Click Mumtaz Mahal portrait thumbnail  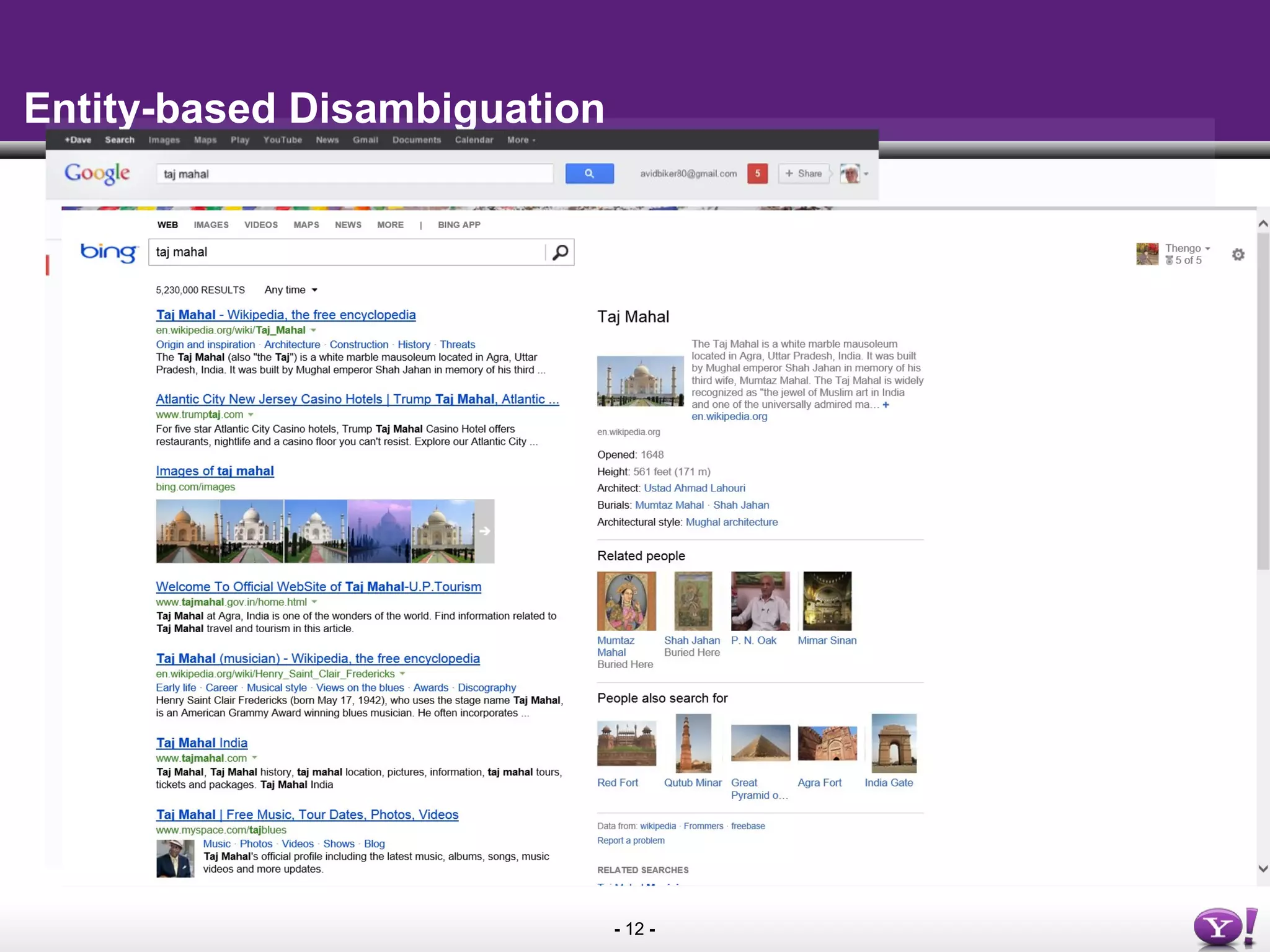626,601
